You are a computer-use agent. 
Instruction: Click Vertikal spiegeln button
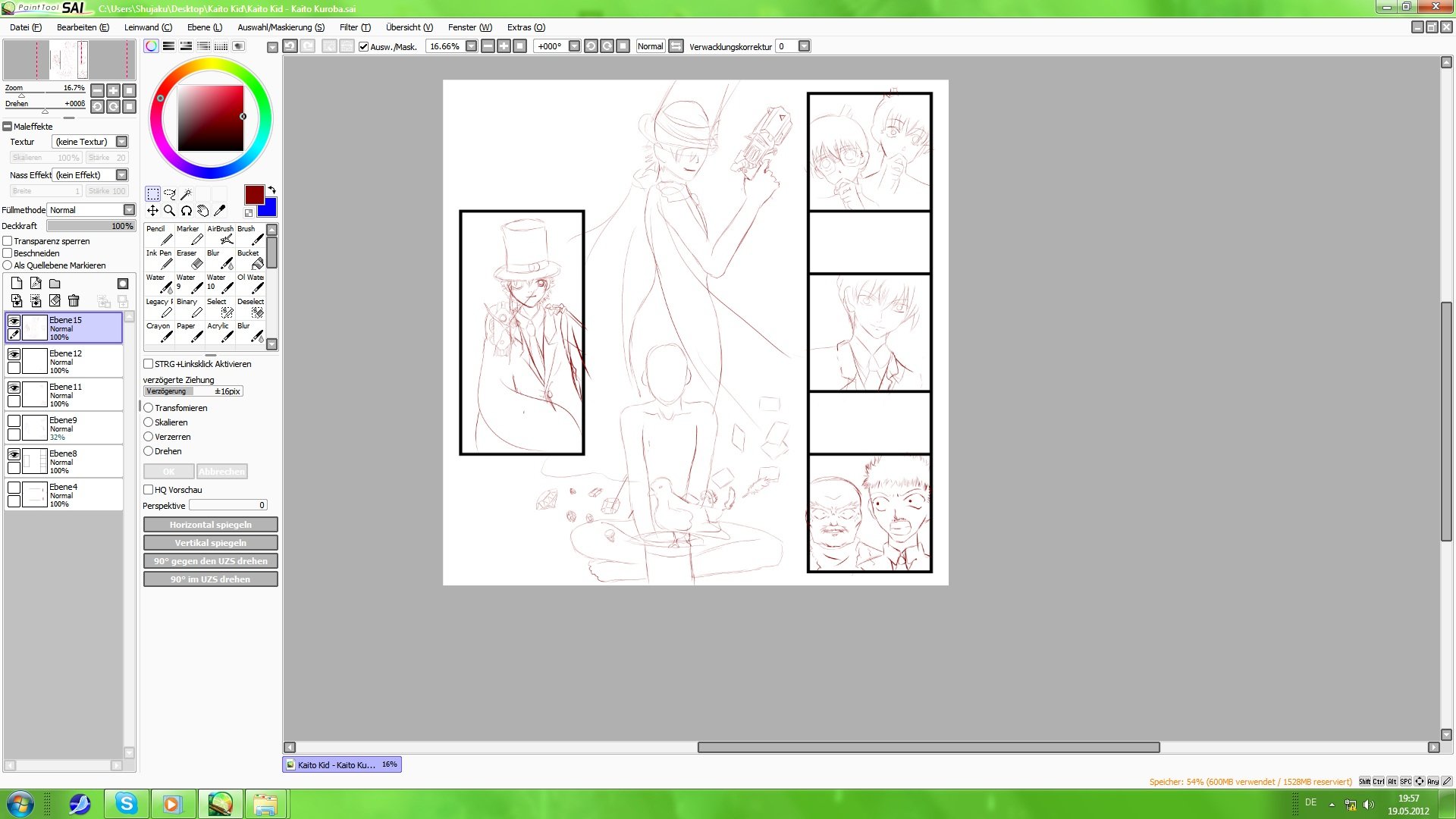coord(211,543)
